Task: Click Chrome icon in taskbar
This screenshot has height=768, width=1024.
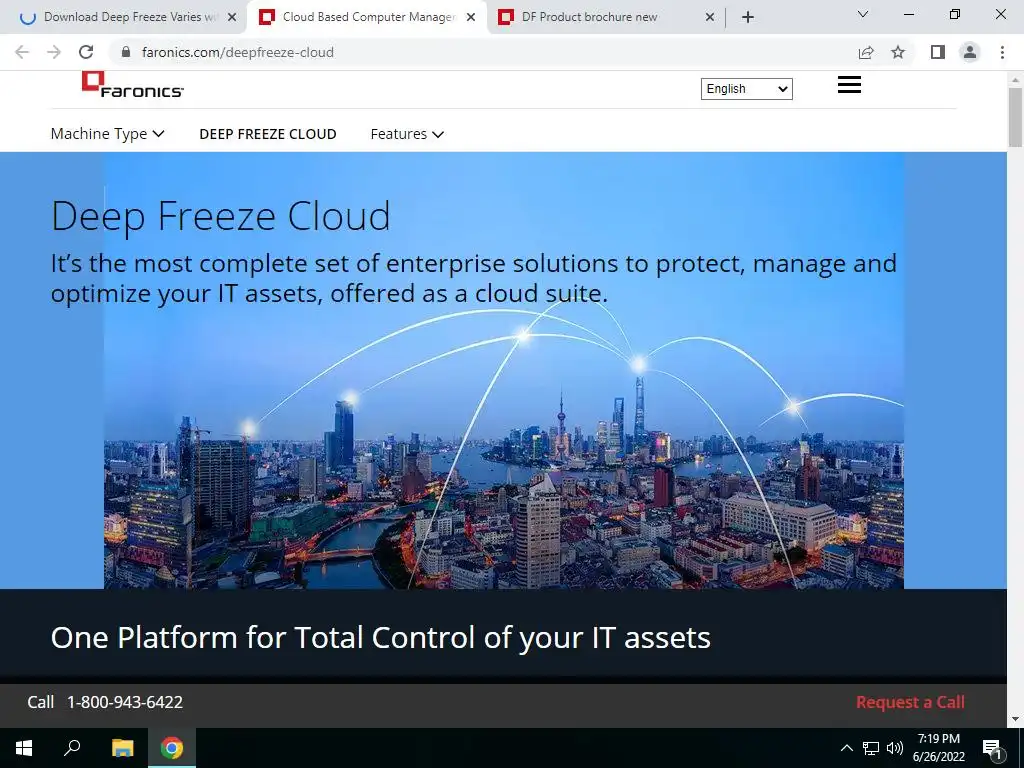Action: (x=172, y=748)
